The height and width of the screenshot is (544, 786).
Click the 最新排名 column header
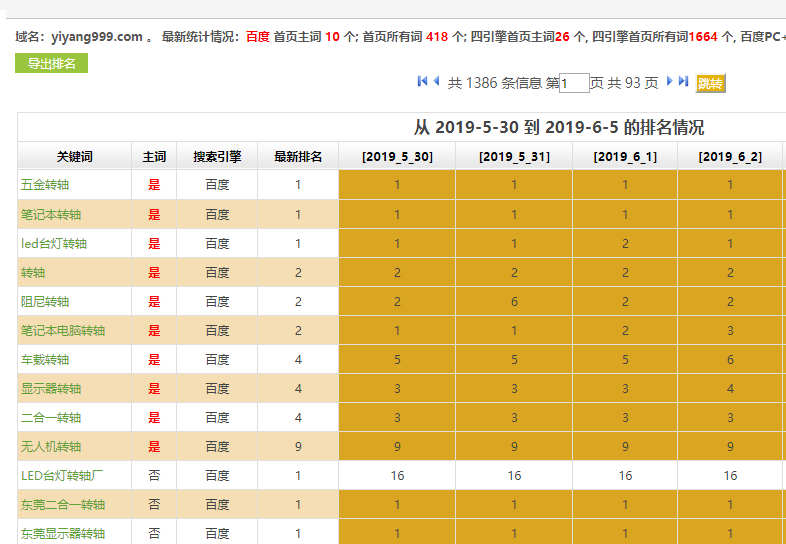tap(298, 157)
